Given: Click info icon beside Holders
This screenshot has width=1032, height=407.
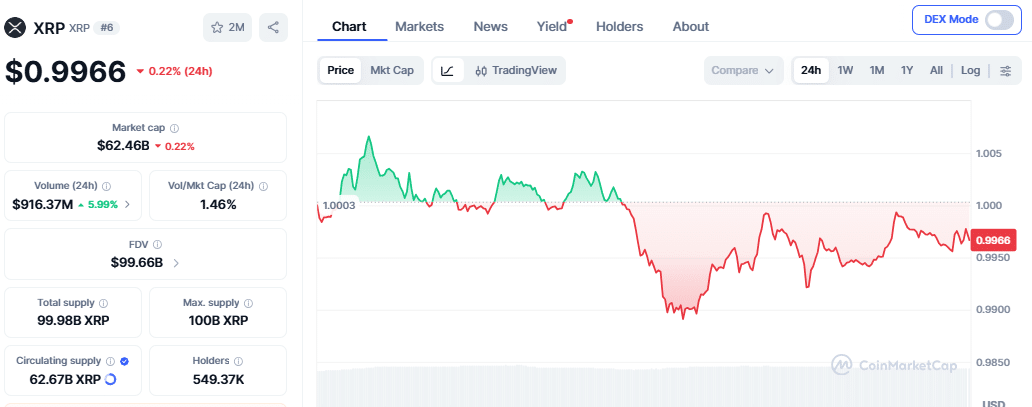Looking at the screenshot, I should tap(238, 361).
